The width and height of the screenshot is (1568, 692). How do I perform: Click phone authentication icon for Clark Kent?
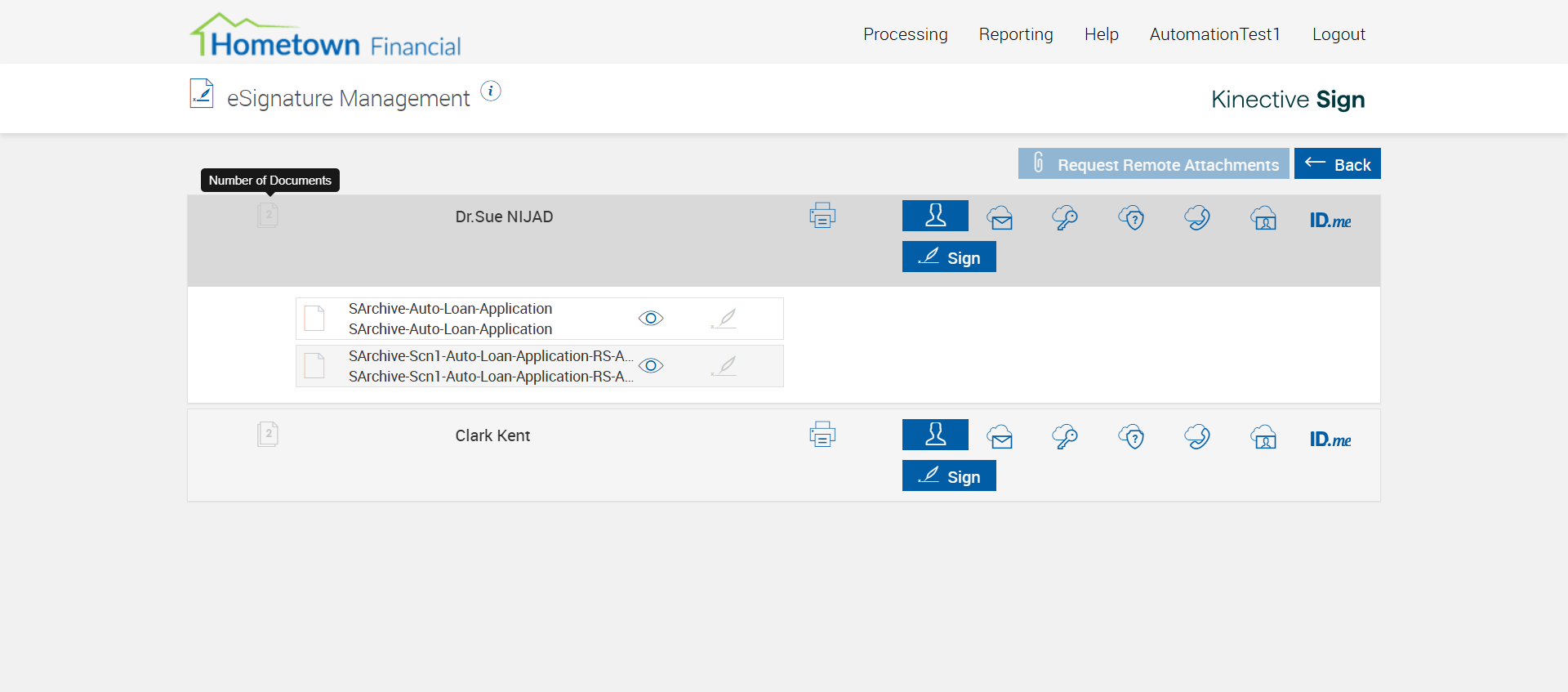[1197, 437]
